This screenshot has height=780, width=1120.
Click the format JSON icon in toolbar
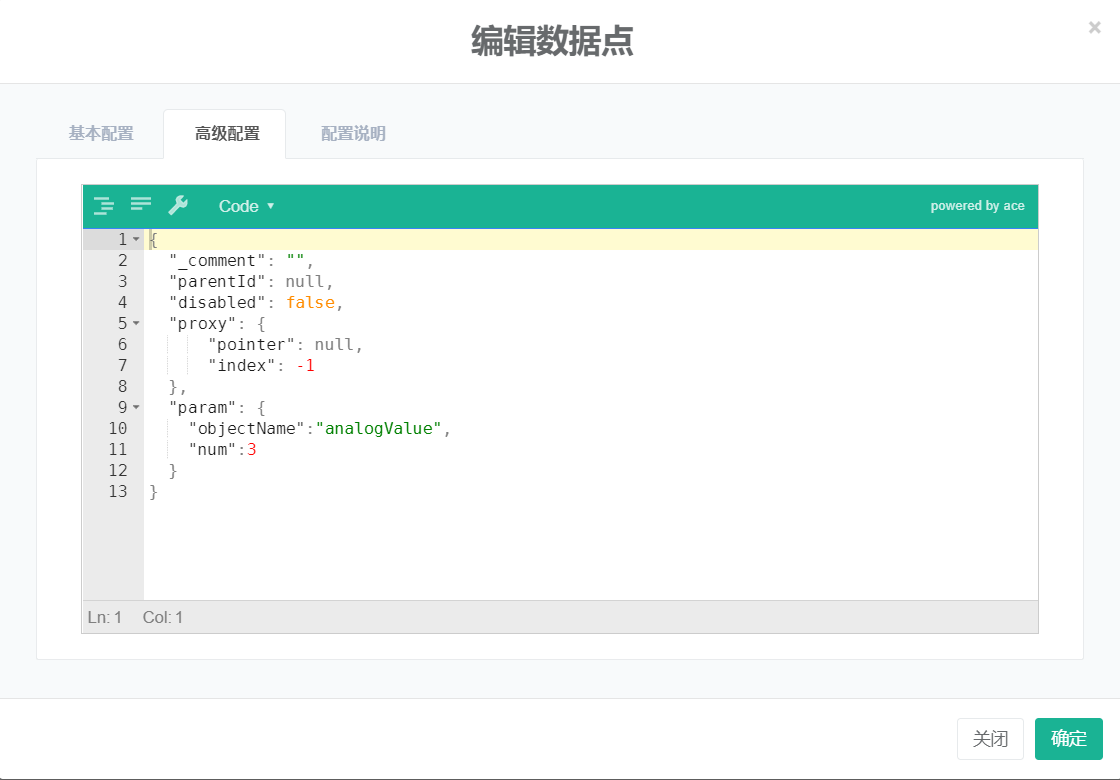point(103,206)
